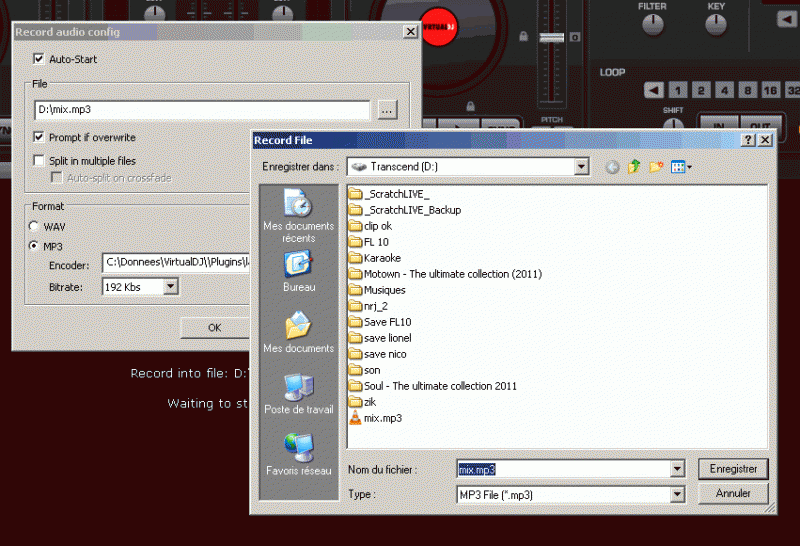
Task: Click the pitch reset 0 button
Action: (574, 37)
